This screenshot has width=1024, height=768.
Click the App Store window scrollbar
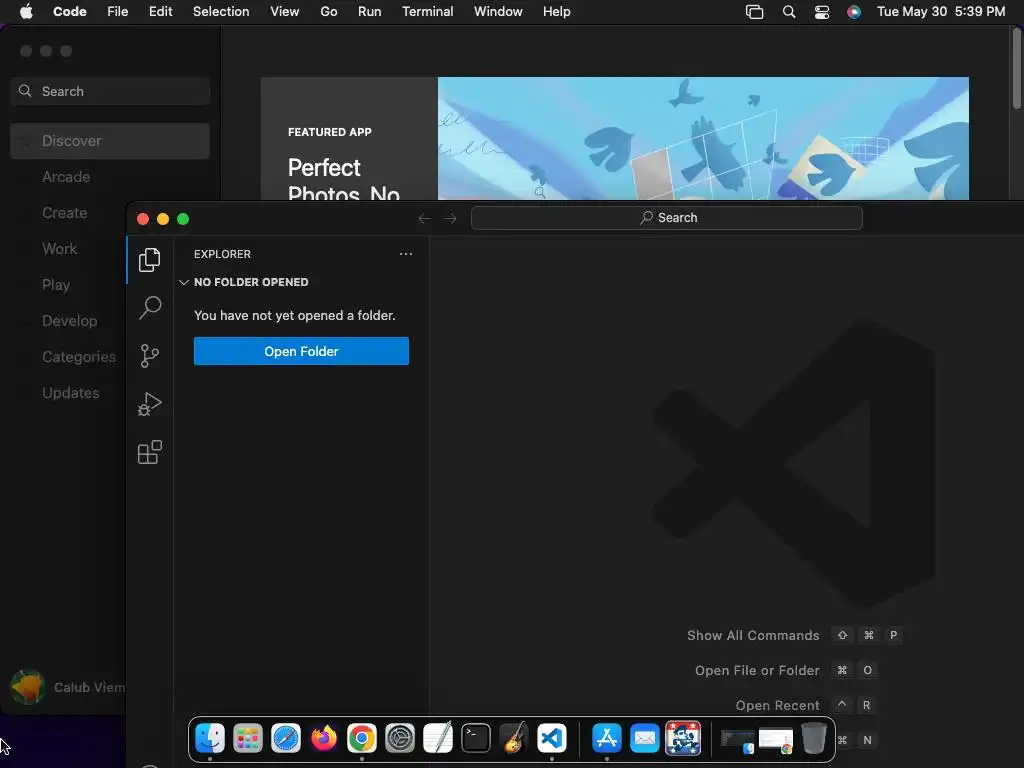click(1017, 69)
